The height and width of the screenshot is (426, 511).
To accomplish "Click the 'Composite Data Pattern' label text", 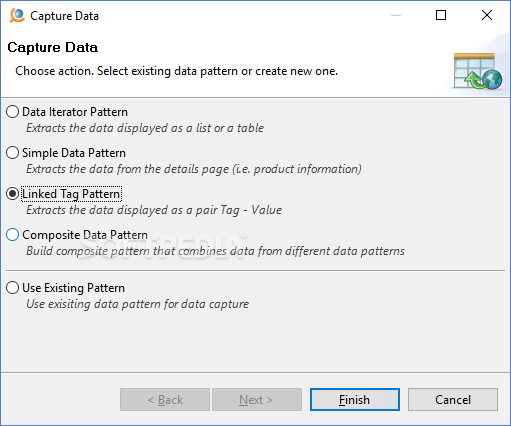I will pyautogui.click(x=85, y=235).
